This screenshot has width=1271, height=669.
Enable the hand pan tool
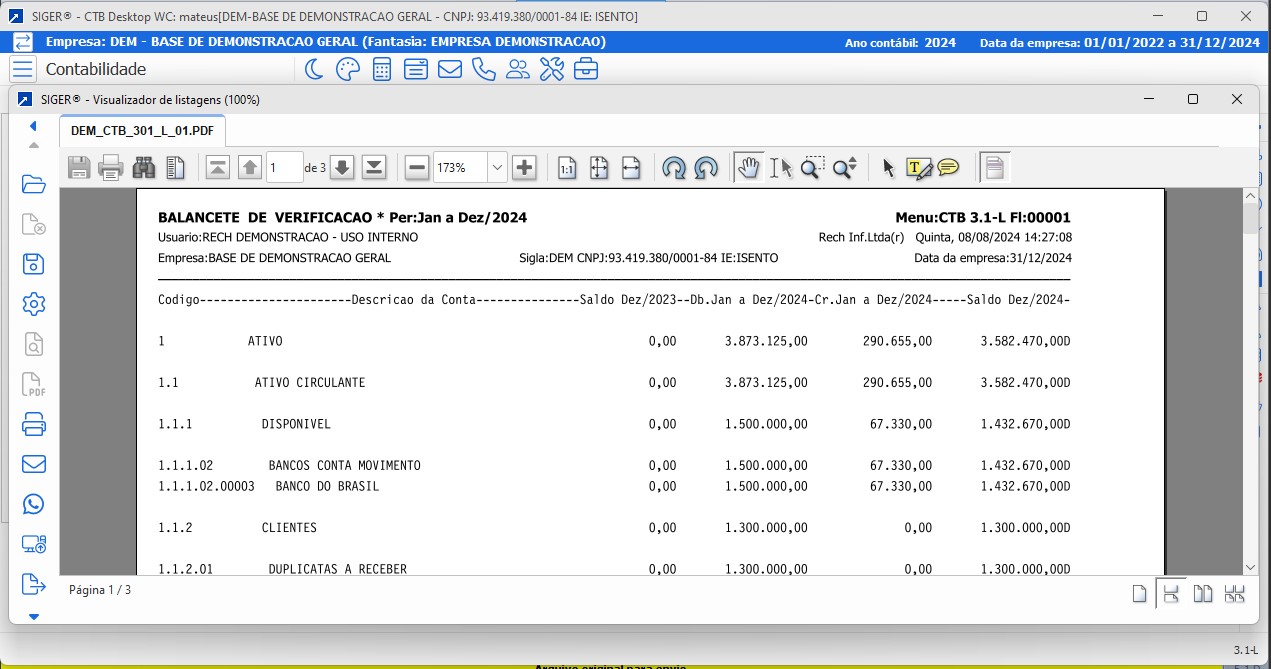point(747,168)
